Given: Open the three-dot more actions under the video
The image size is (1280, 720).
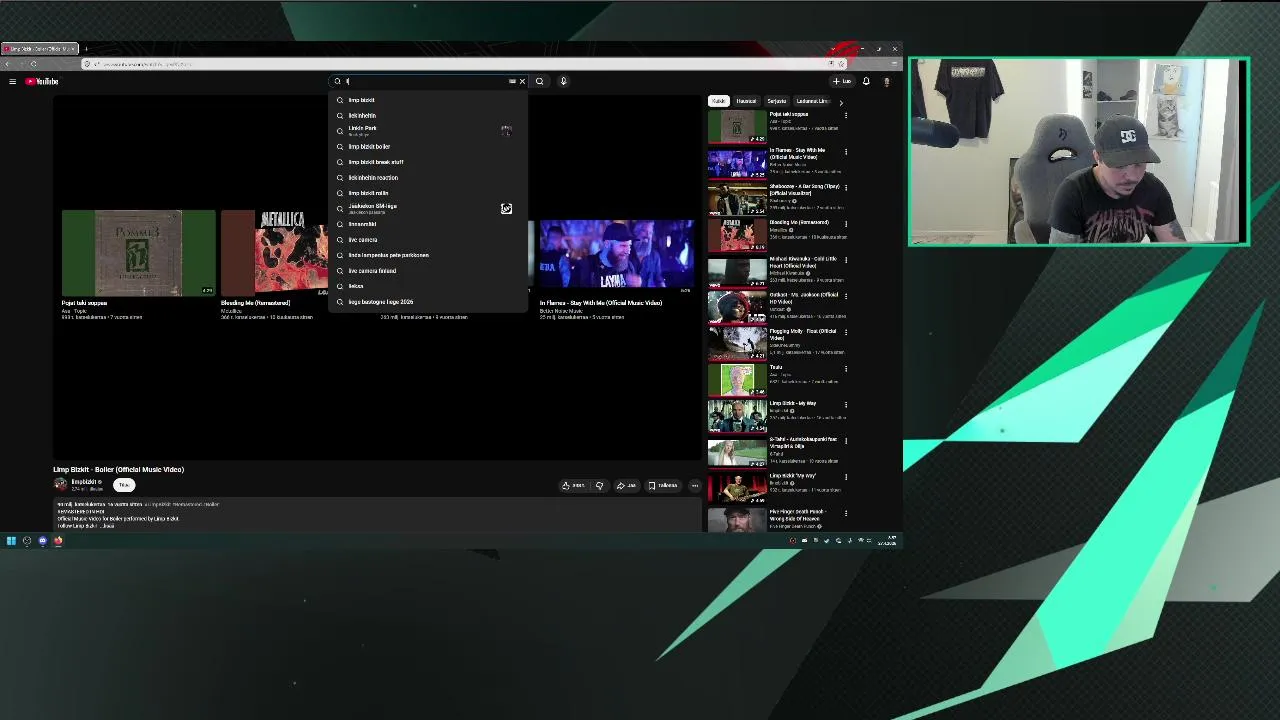Looking at the screenshot, I should [x=695, y=485].
